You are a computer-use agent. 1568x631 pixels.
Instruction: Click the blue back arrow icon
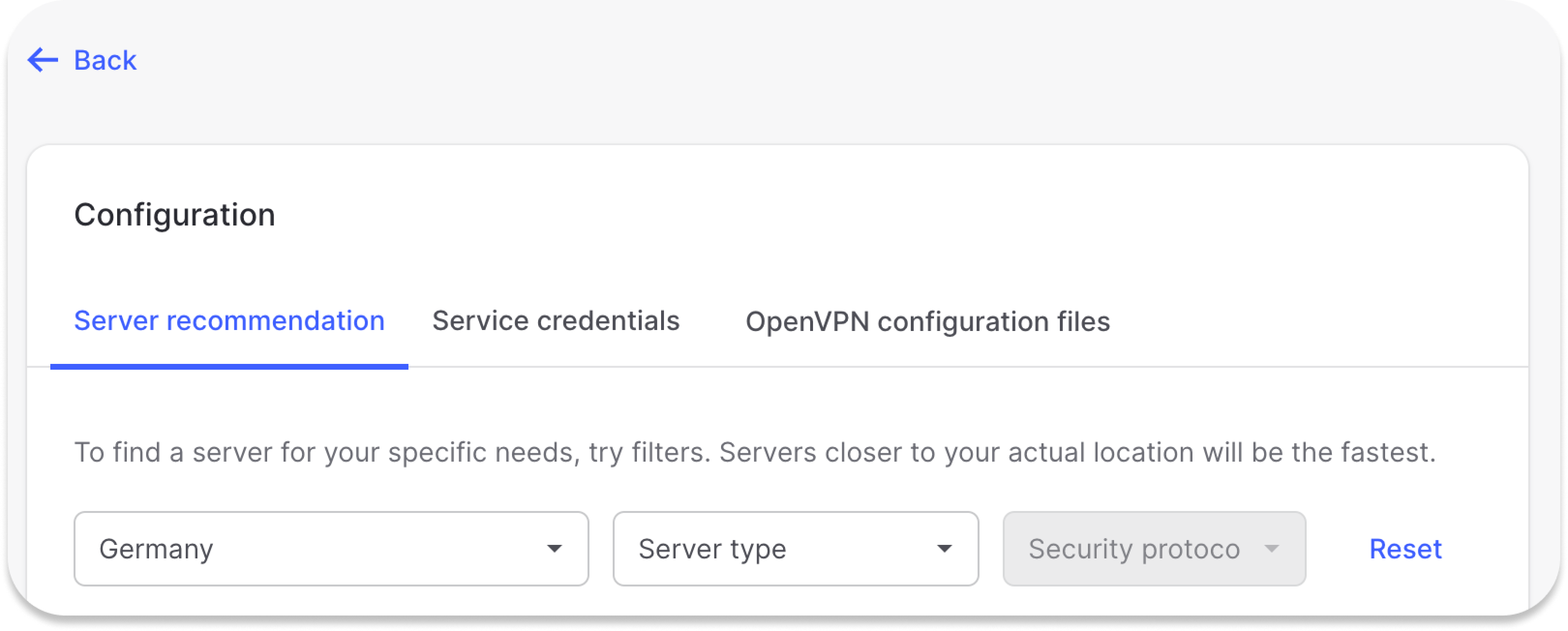43,60
